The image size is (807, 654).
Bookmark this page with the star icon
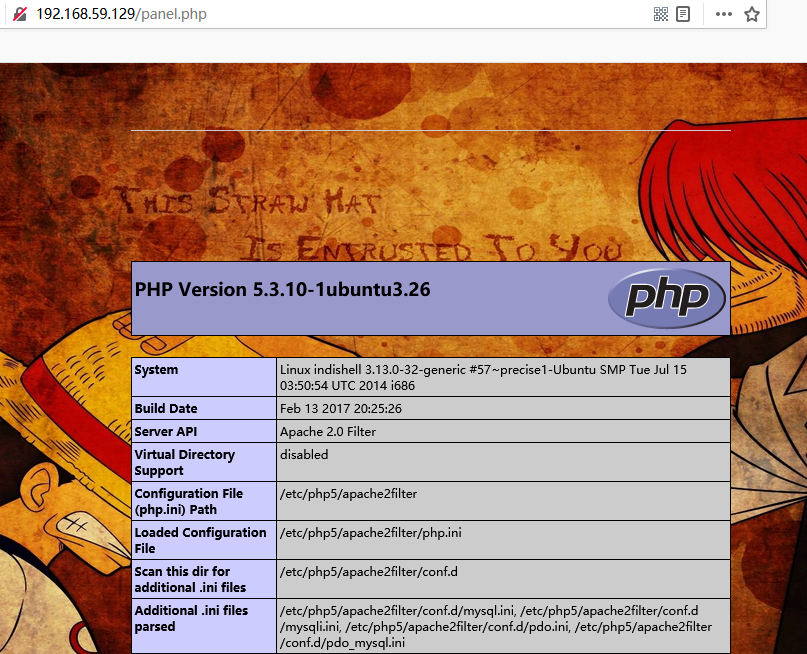click(x=752, y=14)
